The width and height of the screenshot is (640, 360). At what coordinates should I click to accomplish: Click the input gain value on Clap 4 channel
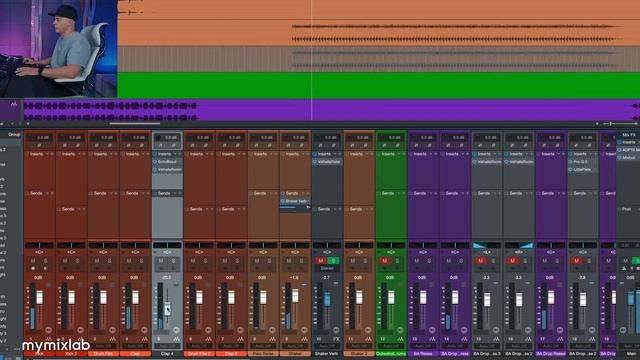click(x=170, y=138)
